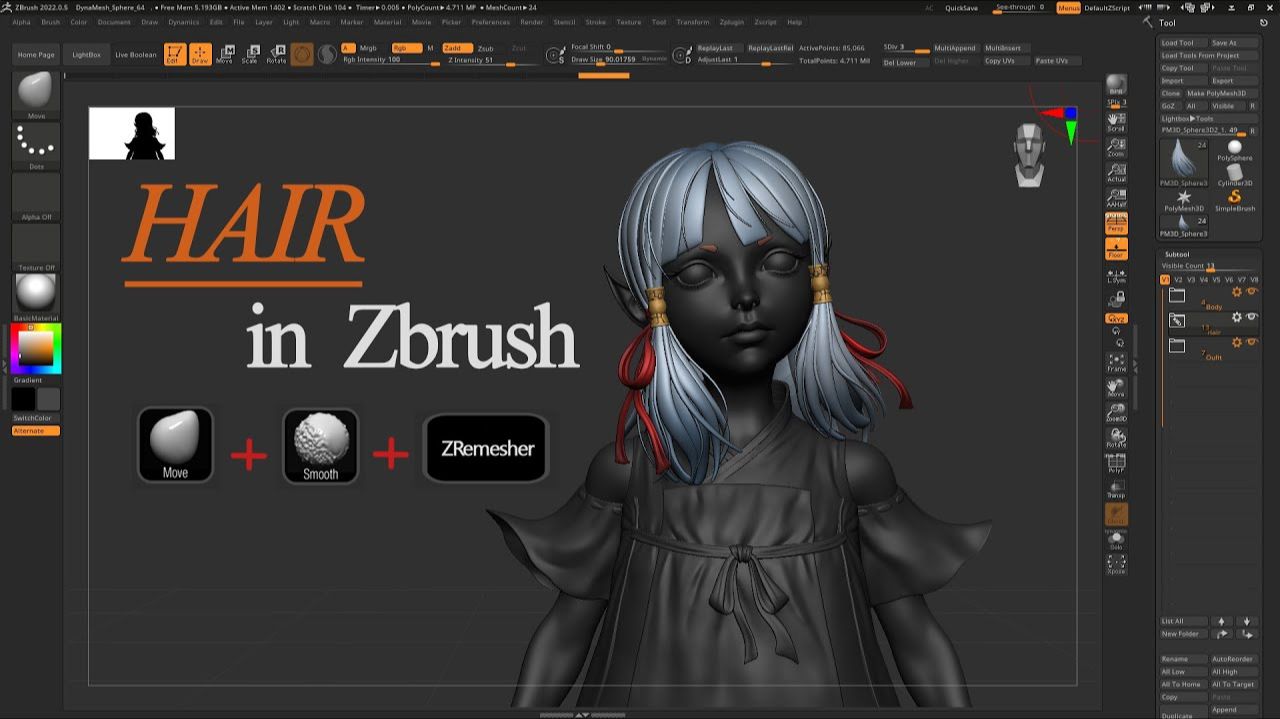Select the PolySphere tool

tap(1234, 150)
